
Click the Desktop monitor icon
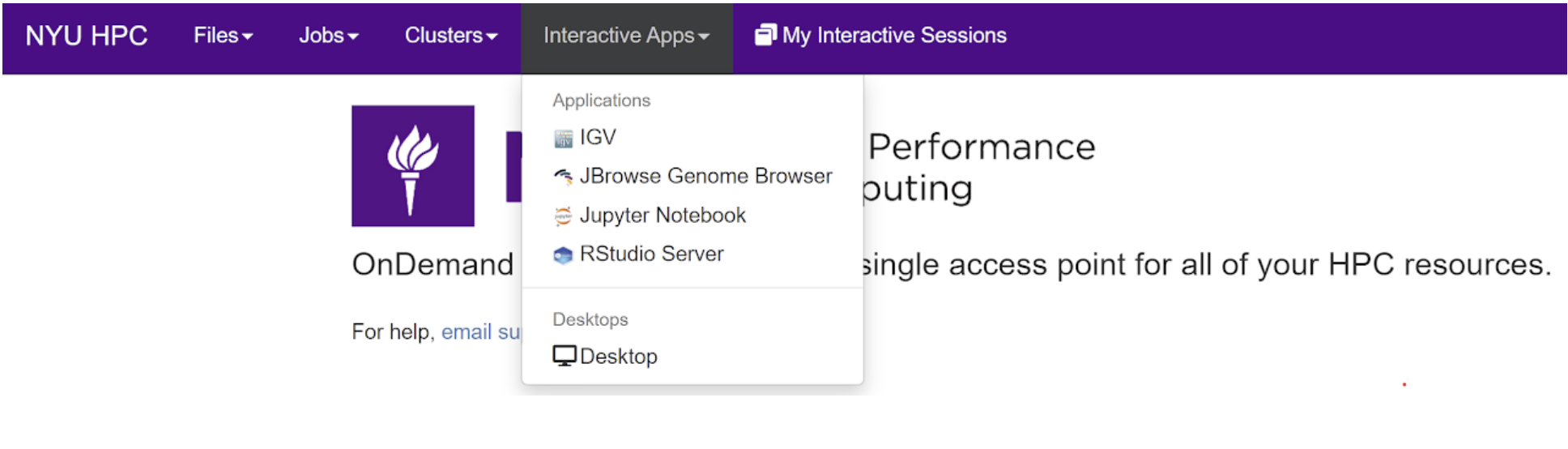point(565,356)
